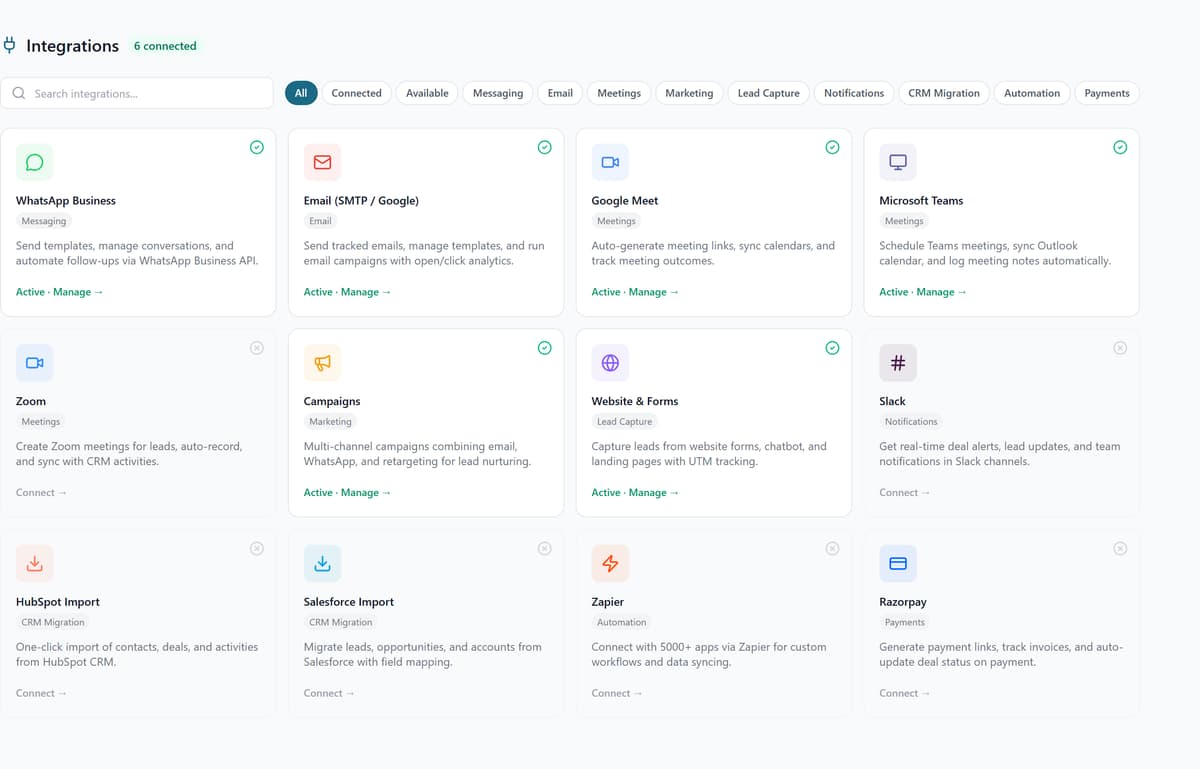Click the WhatsApp Business chat bubble icon
The width and height of the screenshot is (1200, 769).
pyautogui.click(x=35, y=162)
